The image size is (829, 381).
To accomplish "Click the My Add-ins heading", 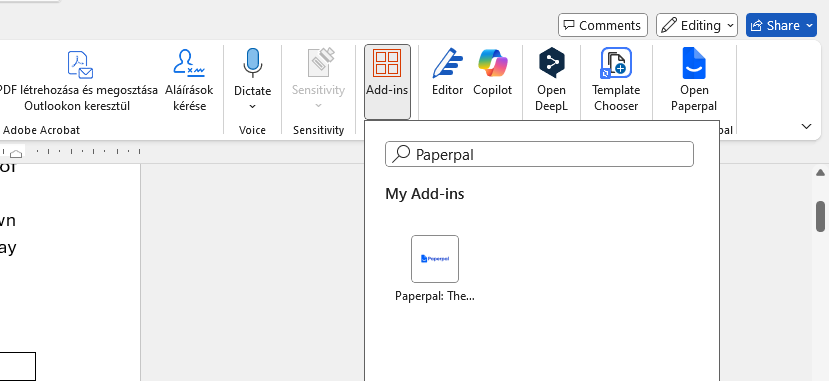I will 425,194.
